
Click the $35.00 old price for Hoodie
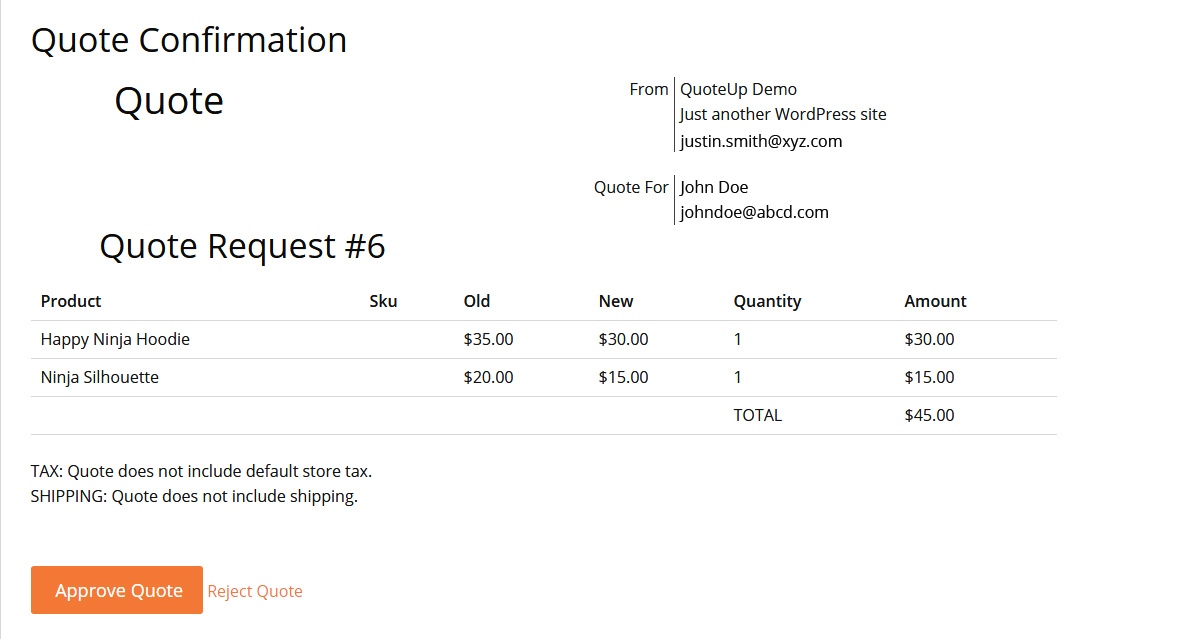pos(488,339)
